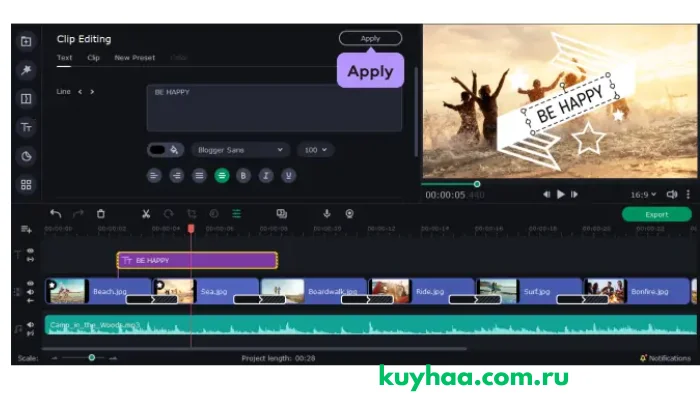The width and height of the screenshot is (700, 394).
Task: Click the BE HAPPY text input field
Action: pyautogui.click(x=274, y=108)
